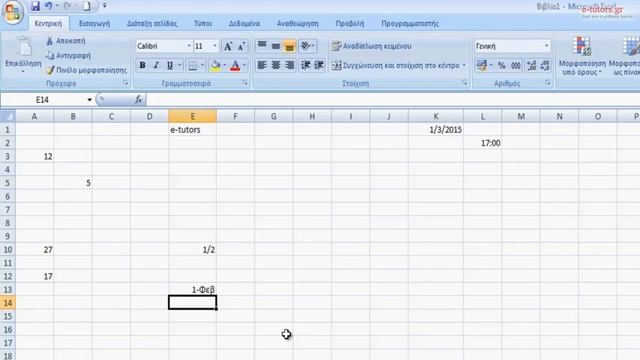Toggle underline formatting
Viewport: 640px width, 360px height.
point(170,65)
